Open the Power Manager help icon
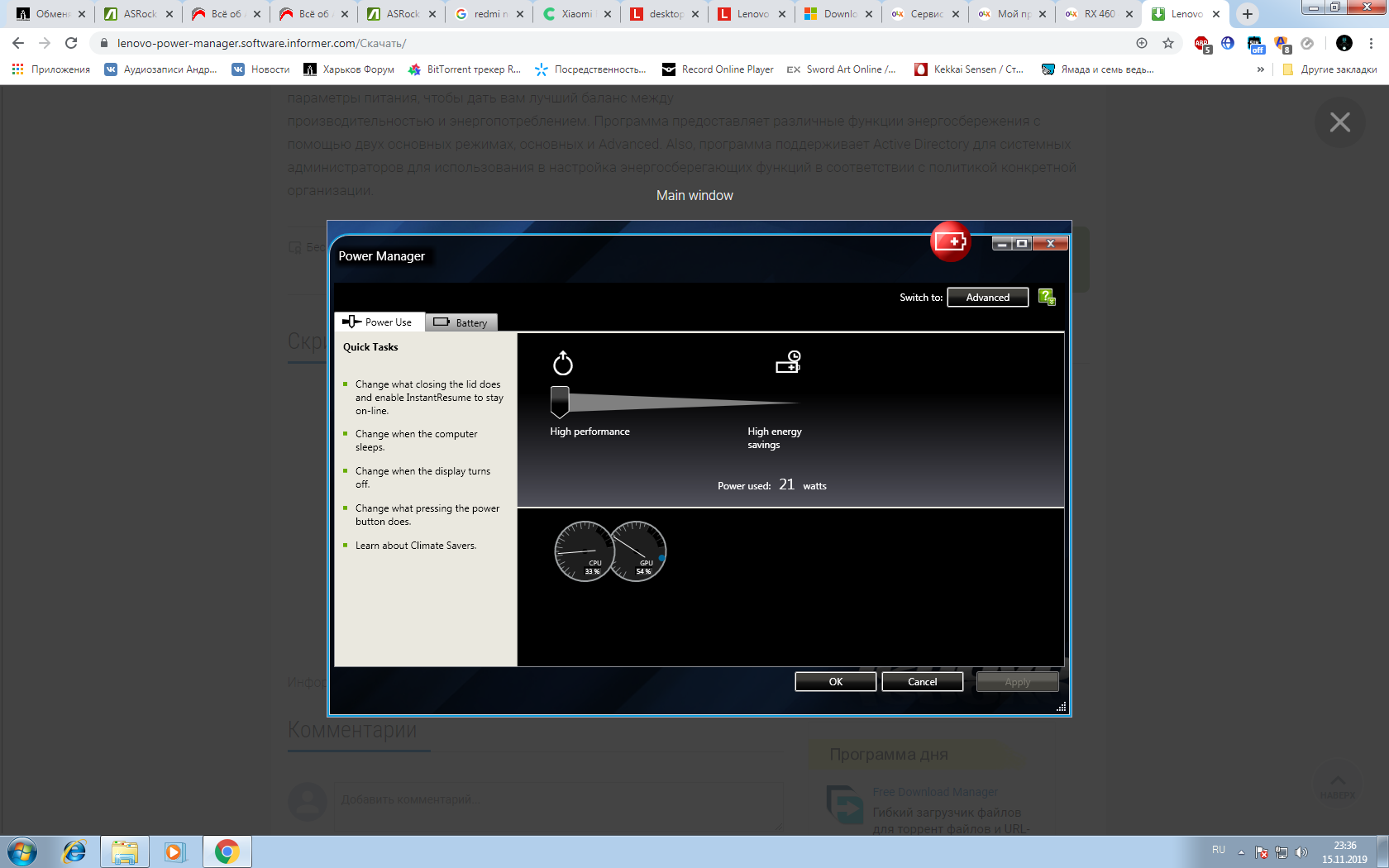Screen dimensions: 1389x868 (1047, 297)
